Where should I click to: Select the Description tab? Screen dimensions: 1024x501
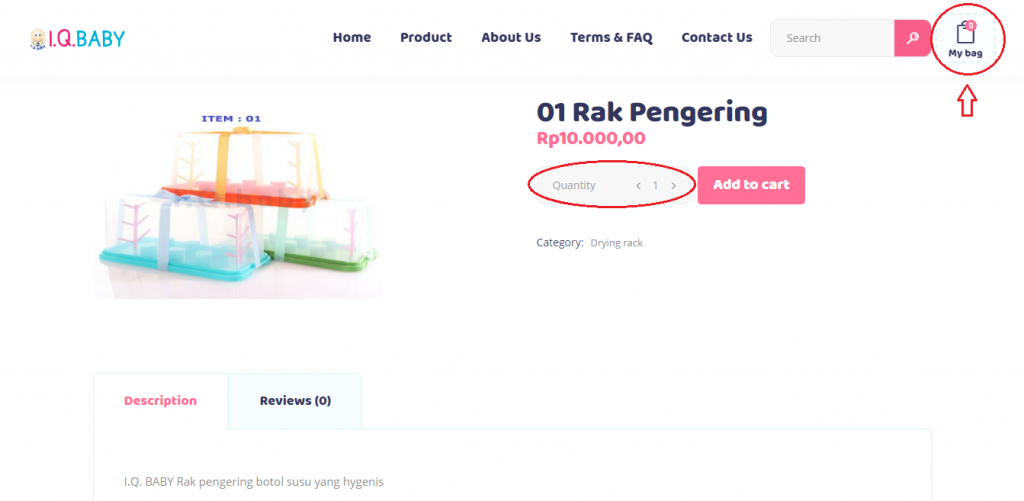pos(160,401)
